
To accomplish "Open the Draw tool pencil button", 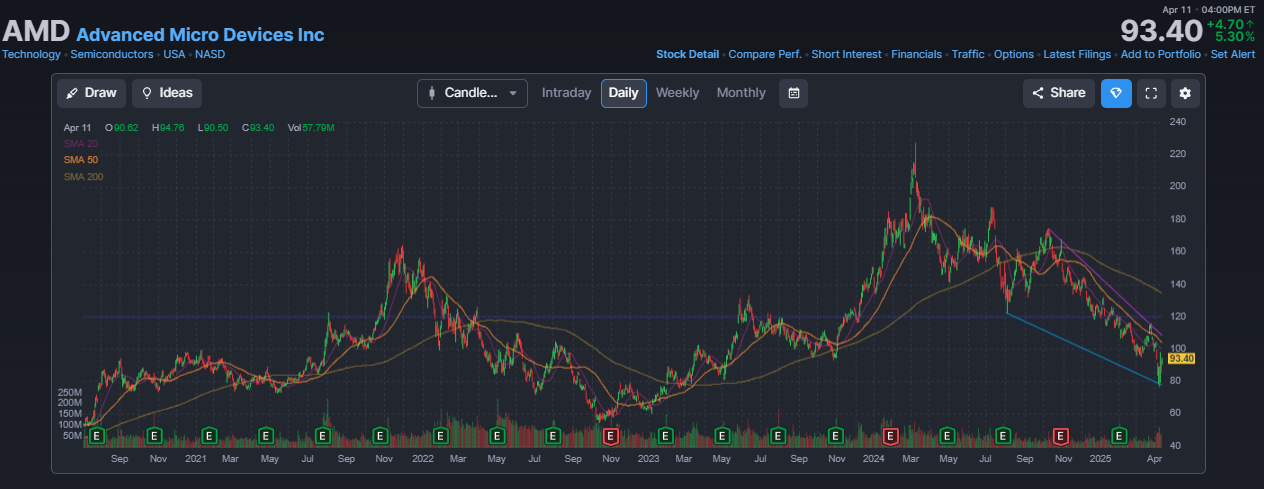I will pyautogui.click(x=91, y=93).
